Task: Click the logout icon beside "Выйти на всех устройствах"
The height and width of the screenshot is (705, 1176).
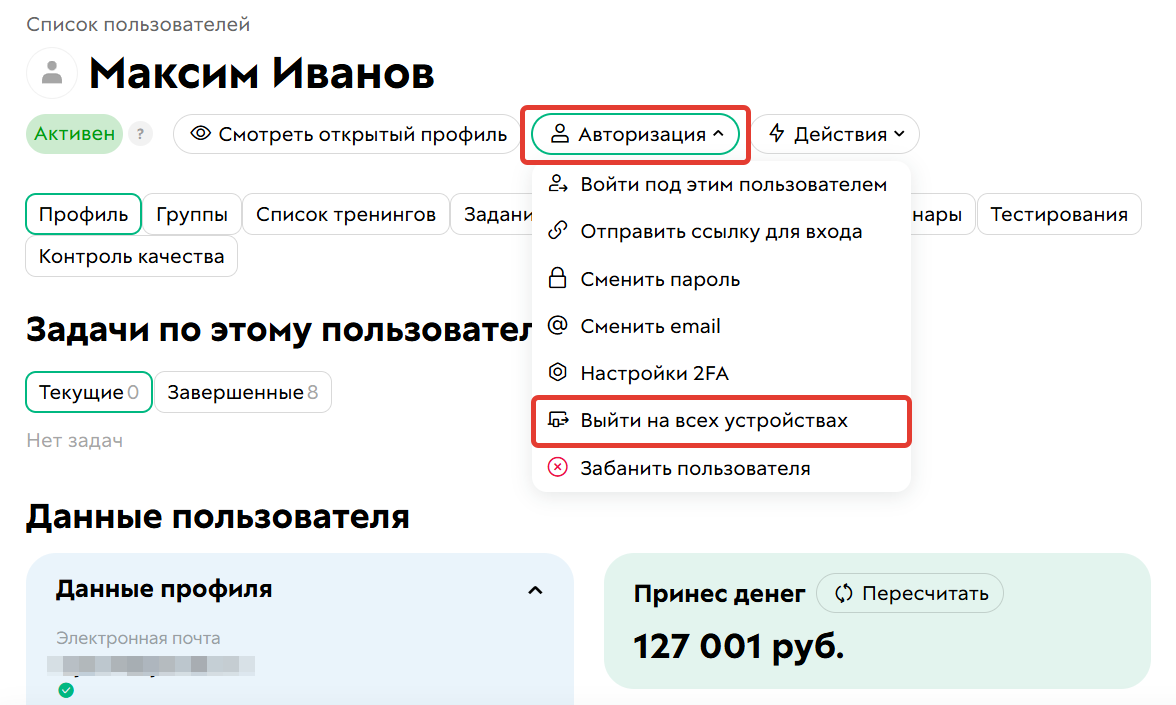Action: [558, 421]
